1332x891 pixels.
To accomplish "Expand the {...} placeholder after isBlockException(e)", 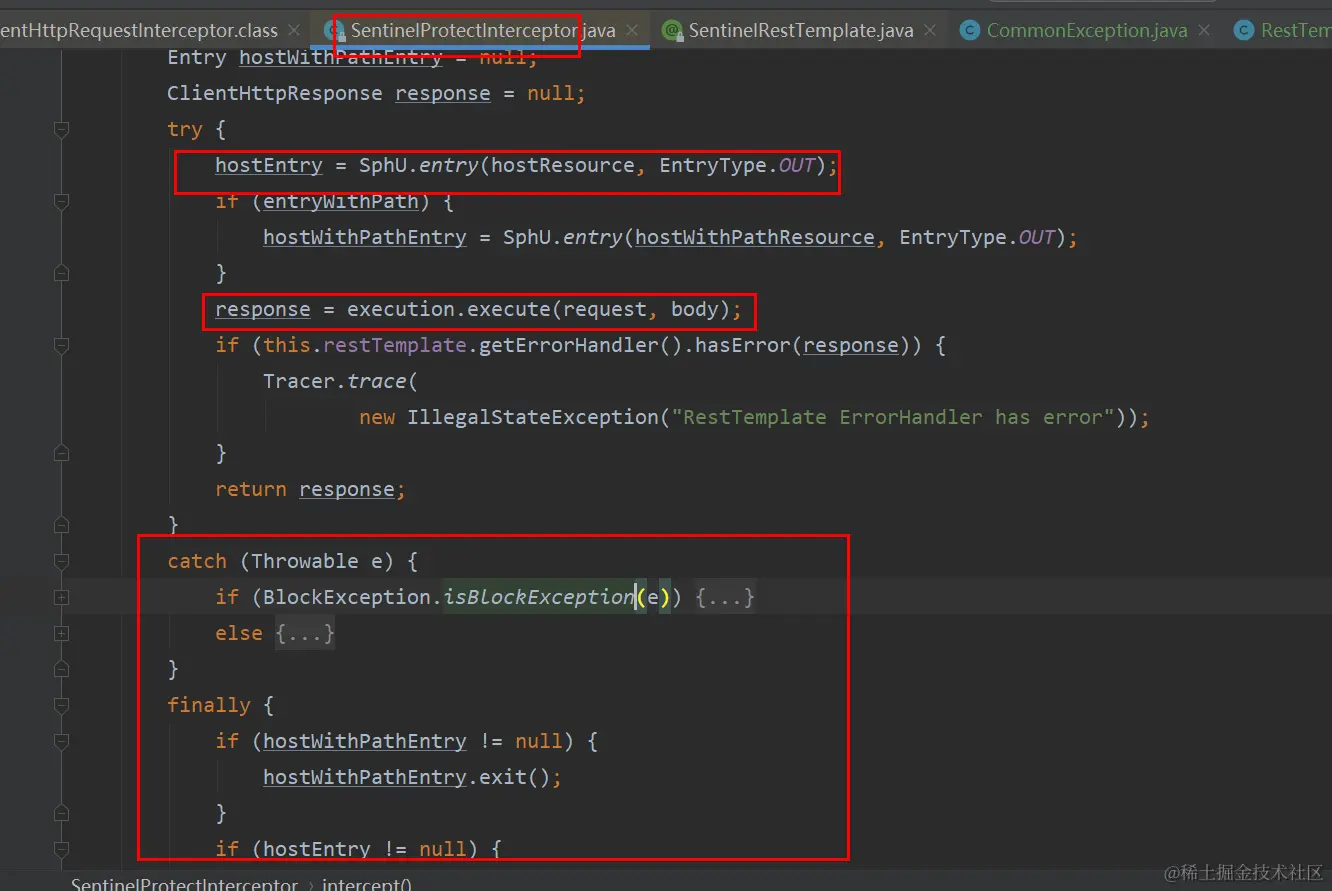I will 725,598.
